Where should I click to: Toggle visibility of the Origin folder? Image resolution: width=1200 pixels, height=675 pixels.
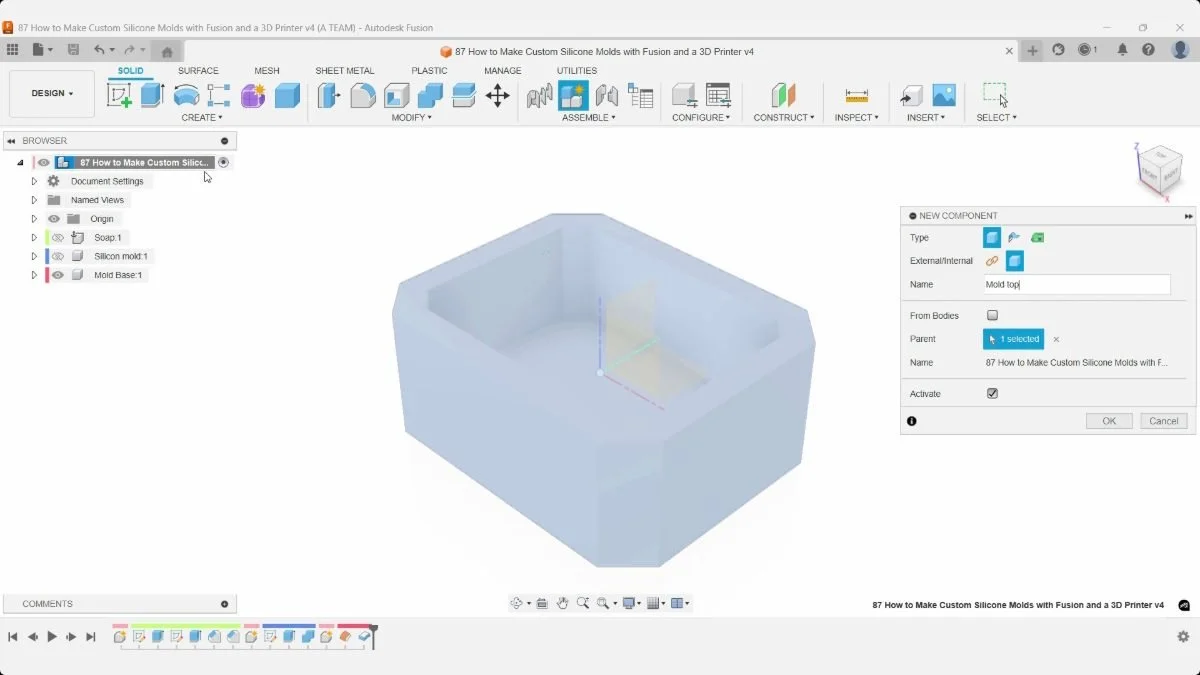pyautogui.click(x=54, y=219)
